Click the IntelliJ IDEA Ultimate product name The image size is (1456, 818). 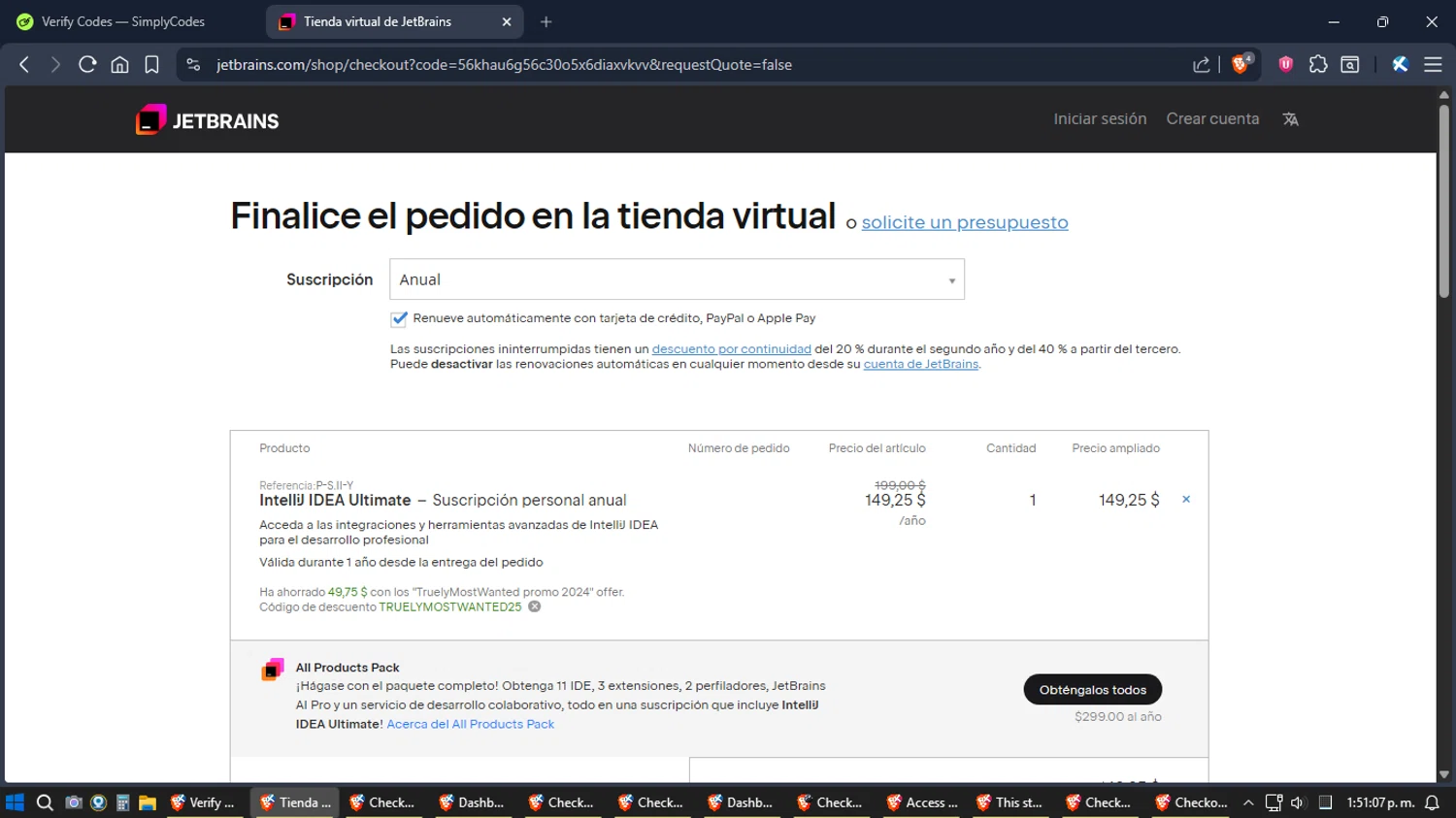pyautogui.click(x=335, y=501)
